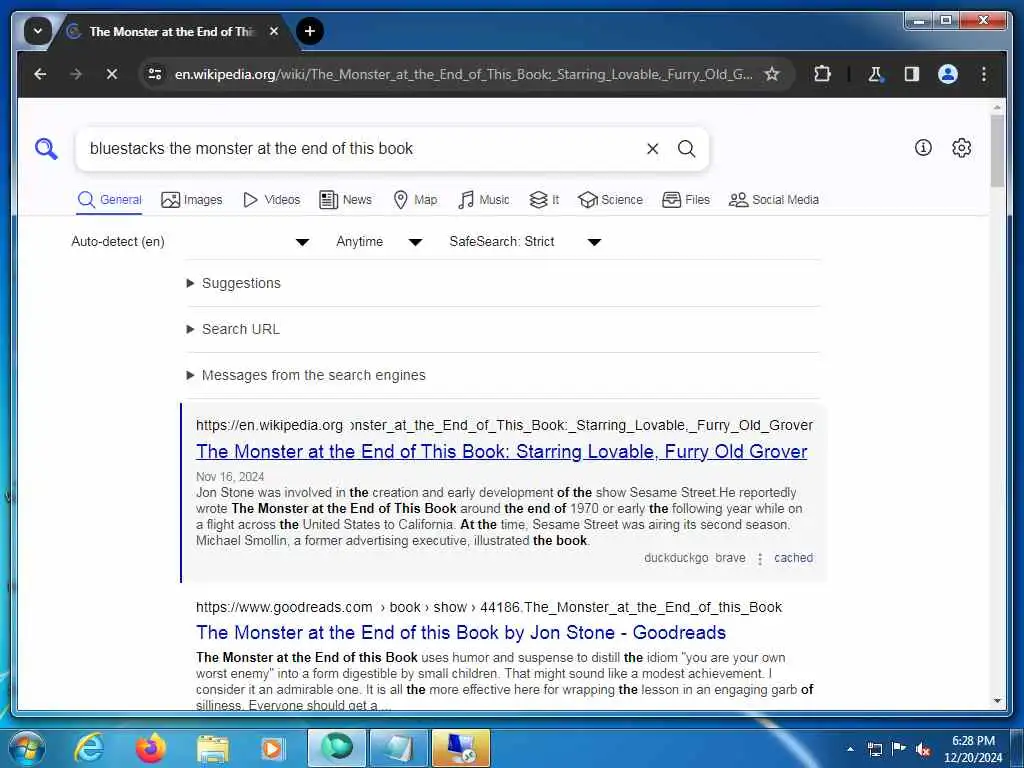1024x768 pixels.
Task: Open the Anytime time range dropdown
Action: click(x=379, y=242)
